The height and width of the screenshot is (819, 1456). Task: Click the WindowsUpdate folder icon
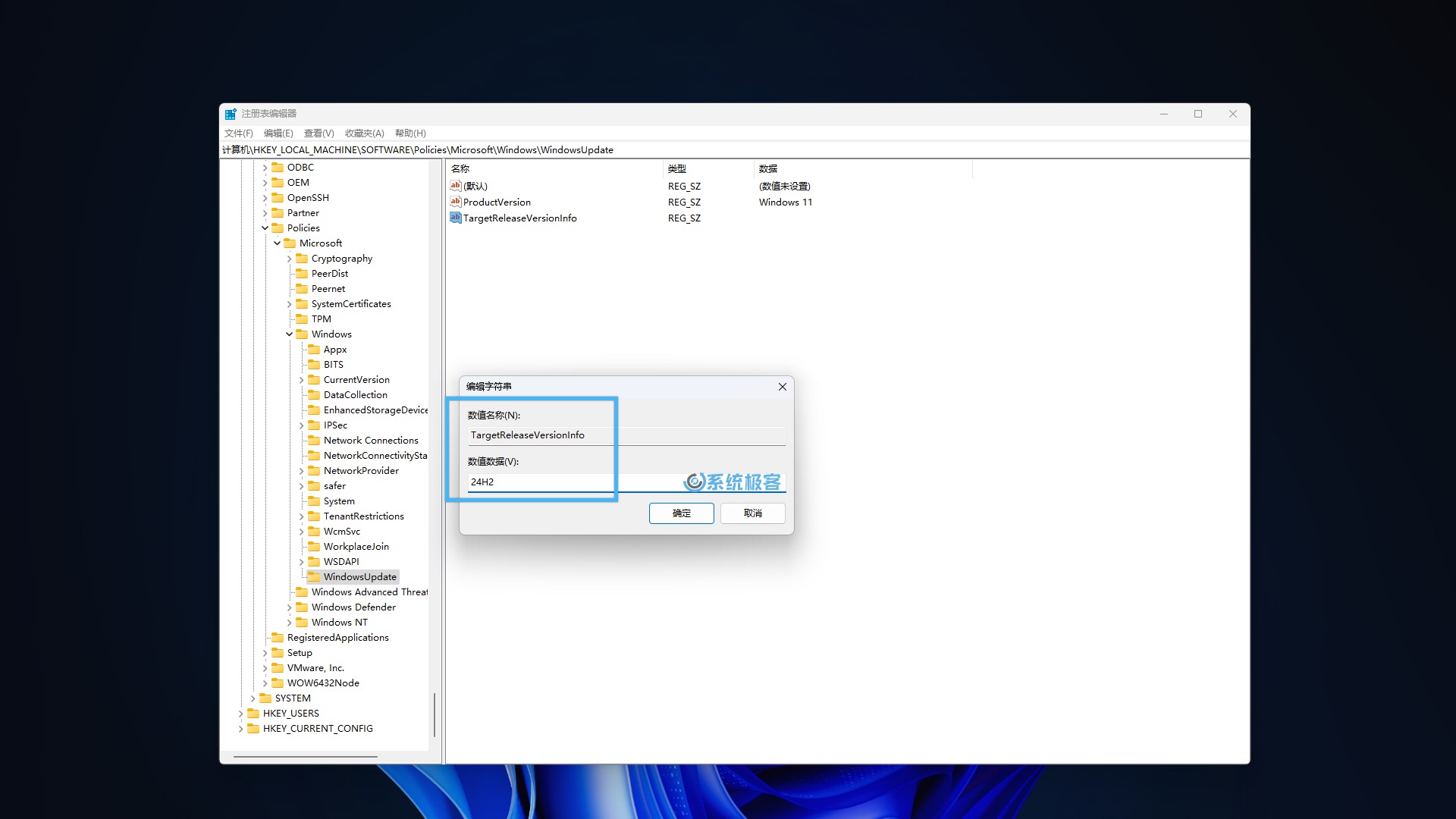coord(314,577)
